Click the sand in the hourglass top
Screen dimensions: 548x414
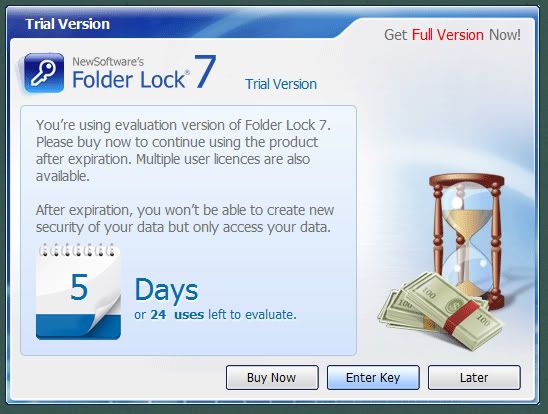tap(467, 219)
